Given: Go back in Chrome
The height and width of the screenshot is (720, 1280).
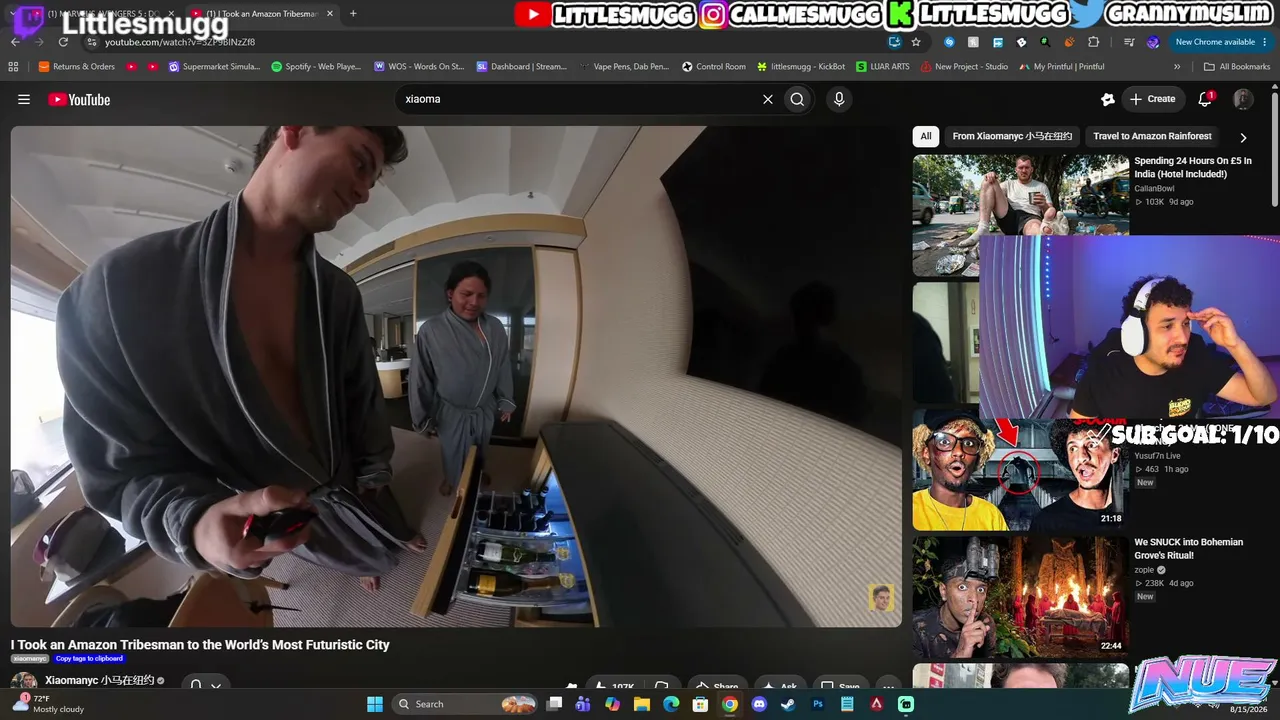Looking at the screenshot, I should click(15, 42).
